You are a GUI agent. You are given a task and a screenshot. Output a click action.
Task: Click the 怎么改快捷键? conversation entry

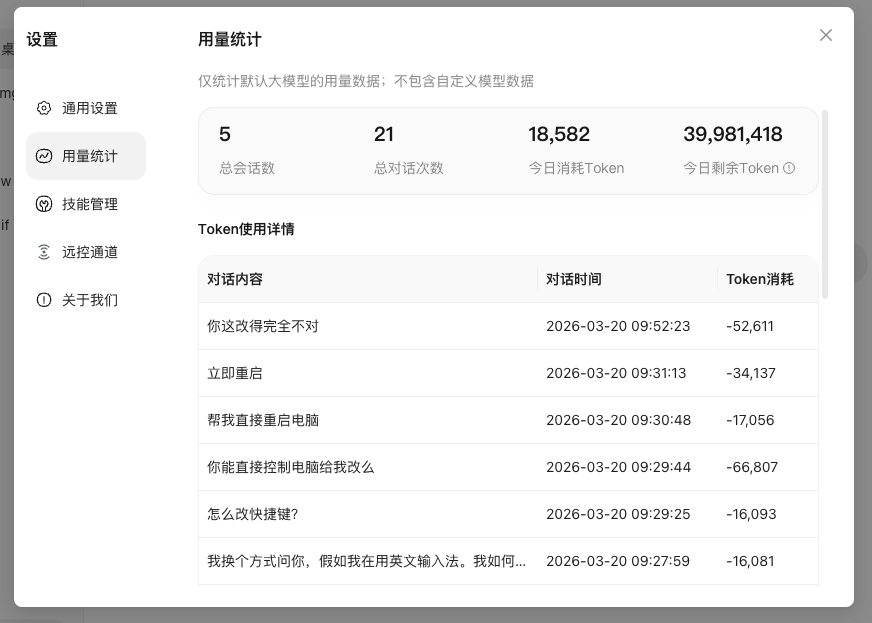(253, 514)
